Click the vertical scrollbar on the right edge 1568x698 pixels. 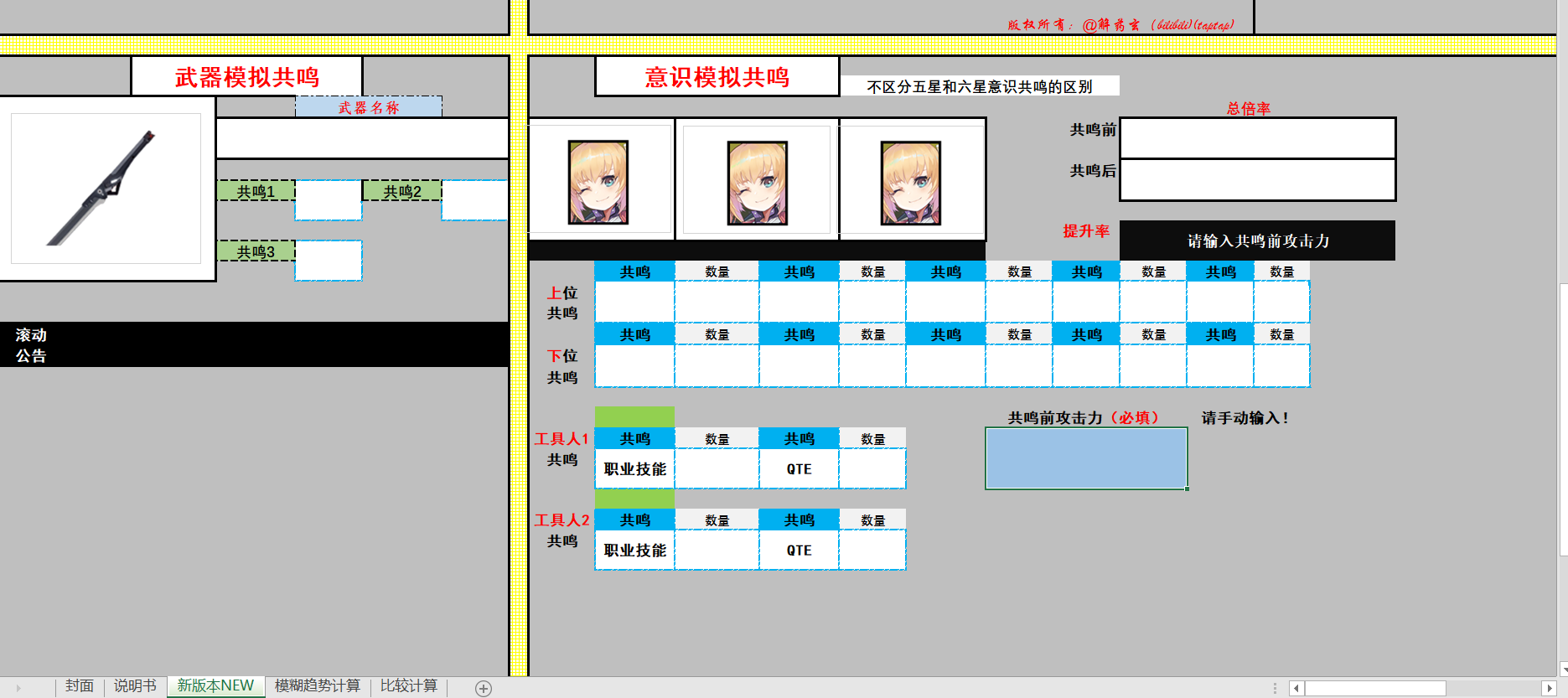tap(1563, 419)
